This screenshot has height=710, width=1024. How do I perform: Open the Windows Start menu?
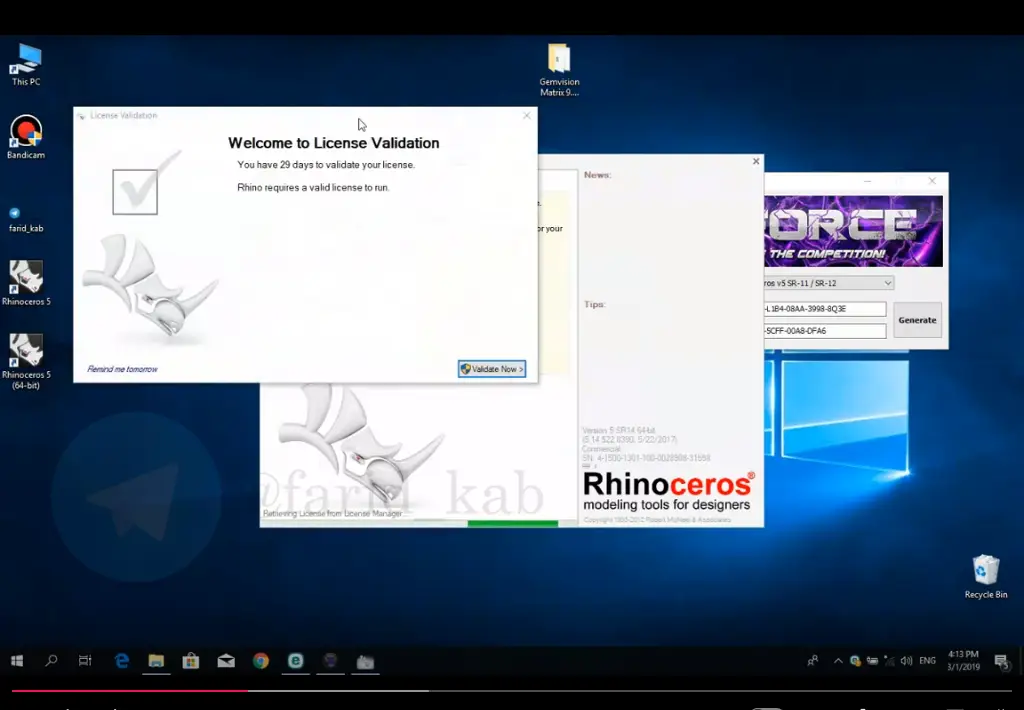tap(17, 661)
